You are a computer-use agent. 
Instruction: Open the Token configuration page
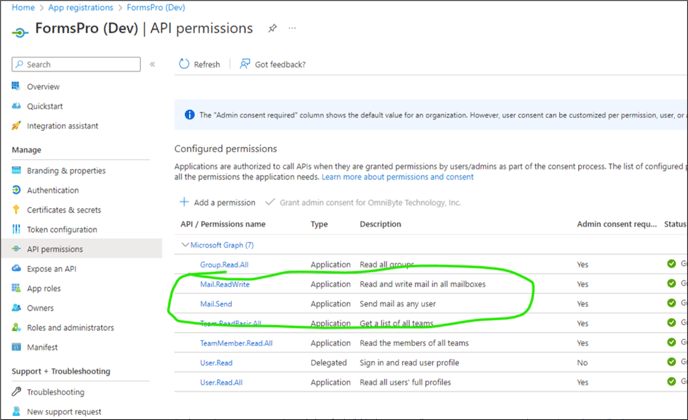tap(62, 230)
